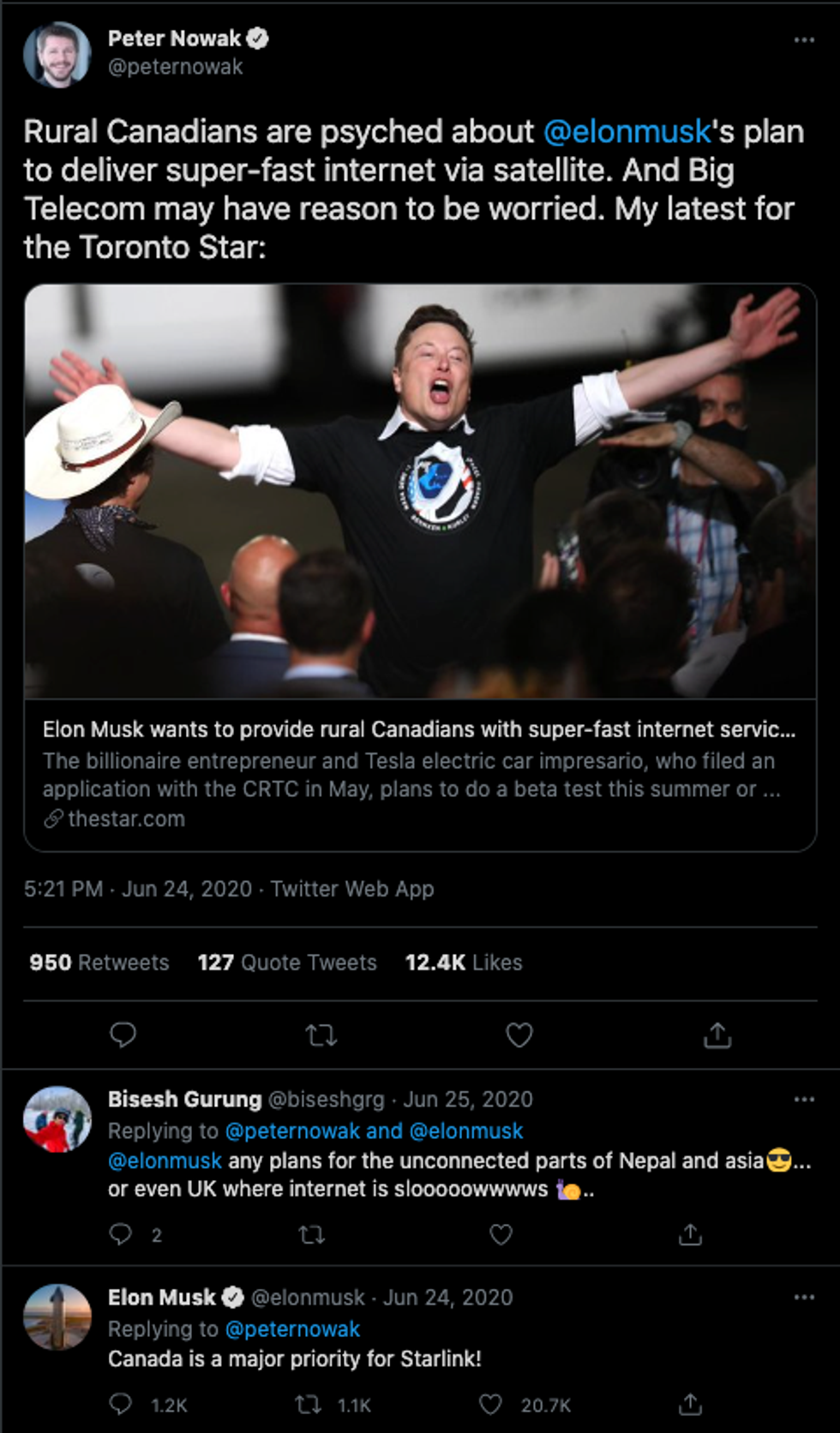The height and width of the screenshot is (1433, 840).
Task: Like Bisesh Gurung's reply
Action: click(x=501, y=1234)
